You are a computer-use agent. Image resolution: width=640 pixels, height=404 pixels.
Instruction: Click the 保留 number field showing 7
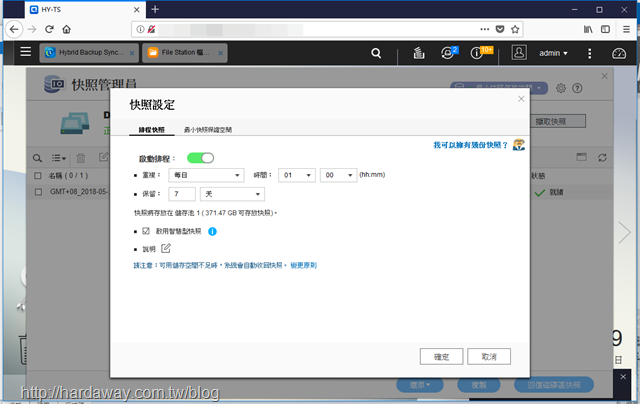point(182,194)
